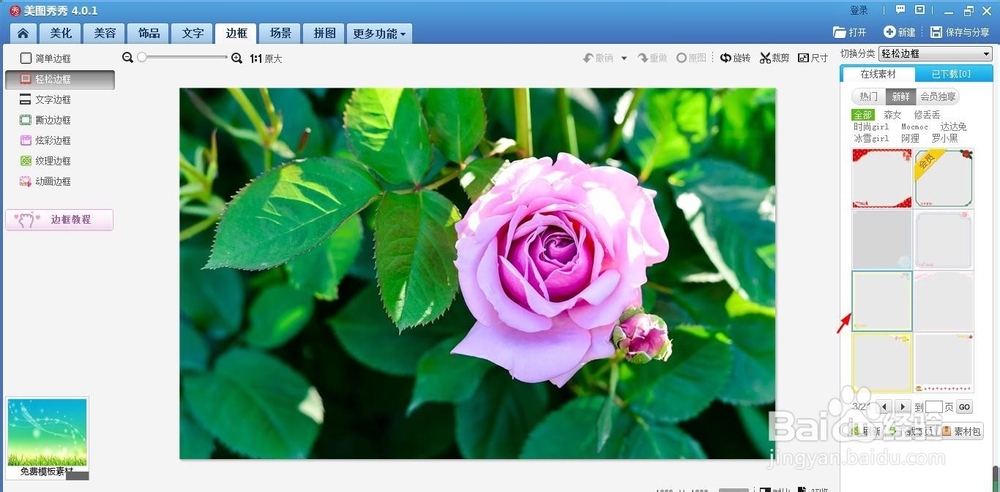Open the 裁剪 crop tool

click(x=774, y=58)
